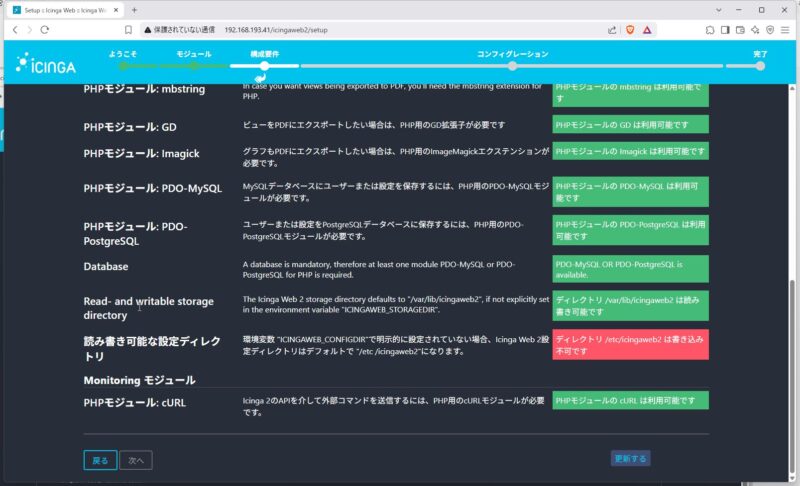800x486 pixels.
Task: Open a new browser tab
Action: tap(134, 10)
